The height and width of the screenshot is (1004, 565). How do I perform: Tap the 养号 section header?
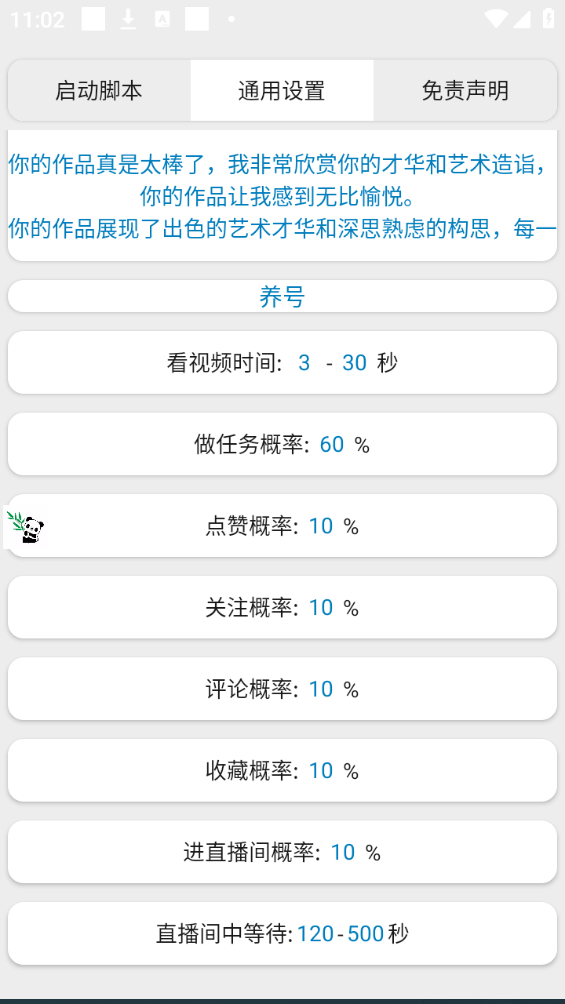[282, 296]
